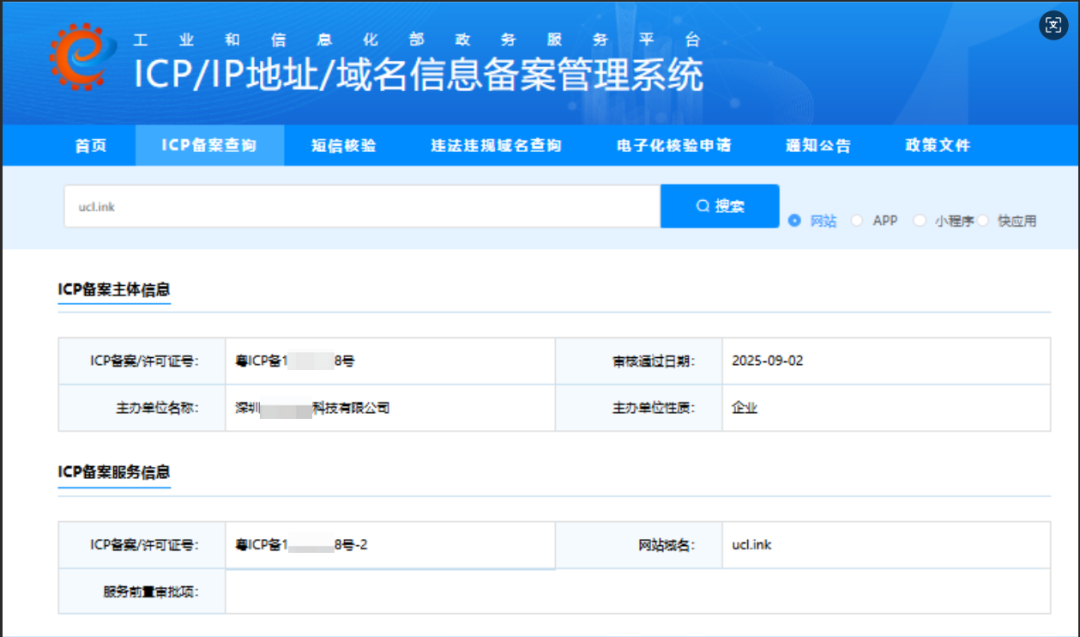Open the 违法违规域名查询 tab
Image resolution: width=1080 pixels, height=637 pixels.
tap(496, 146)
